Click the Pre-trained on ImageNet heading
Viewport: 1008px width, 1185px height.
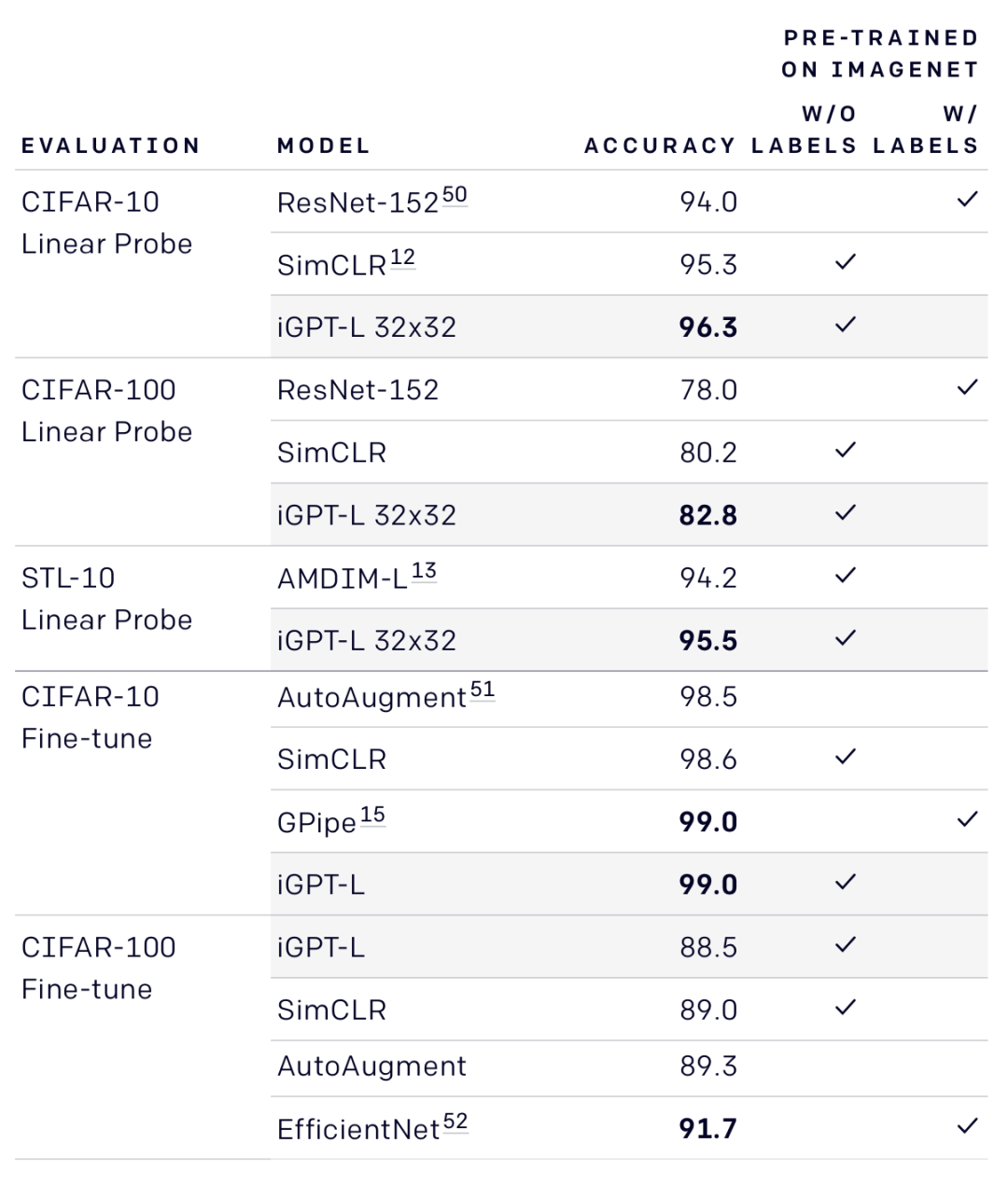click(x=880, y=53)
